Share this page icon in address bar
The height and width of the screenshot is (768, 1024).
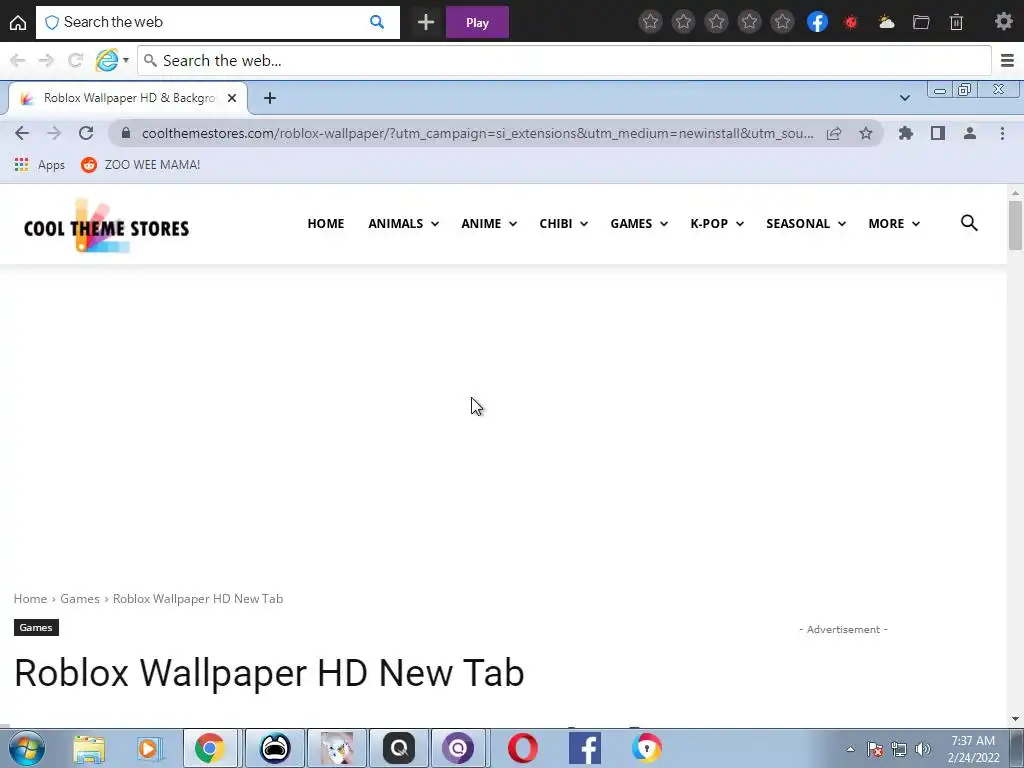(x=834, y=133)
